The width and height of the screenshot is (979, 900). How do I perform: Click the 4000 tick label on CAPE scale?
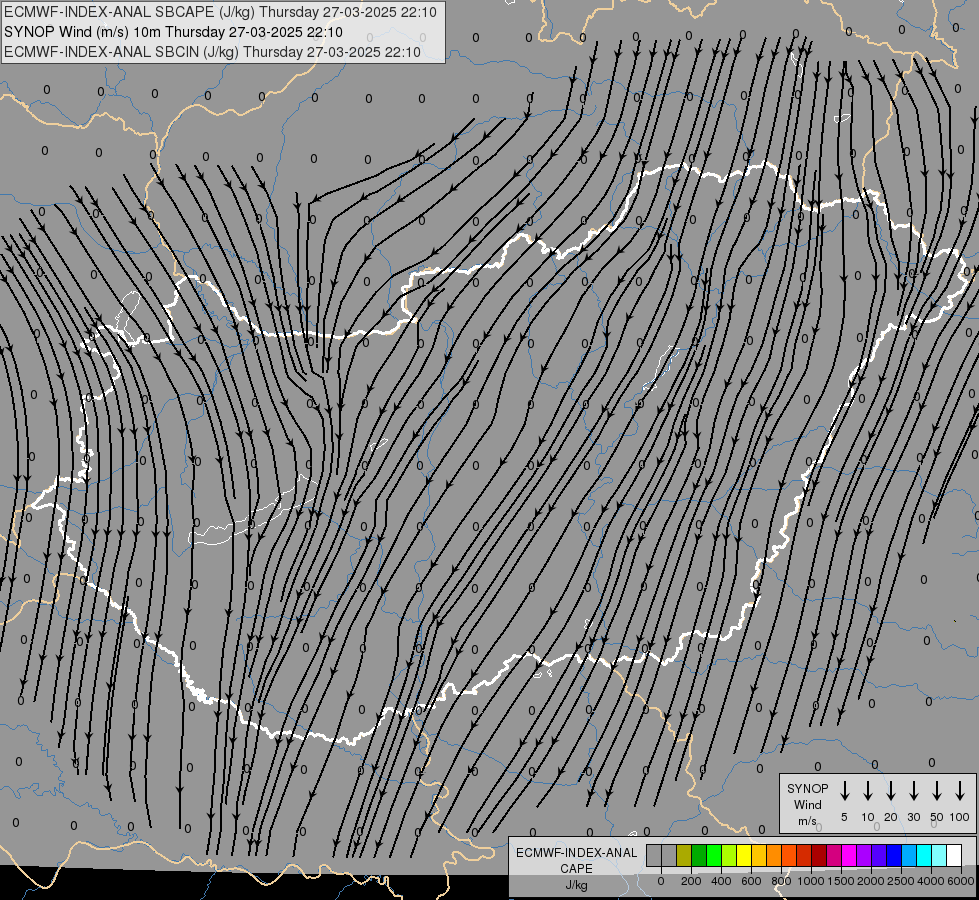[931, 881]
